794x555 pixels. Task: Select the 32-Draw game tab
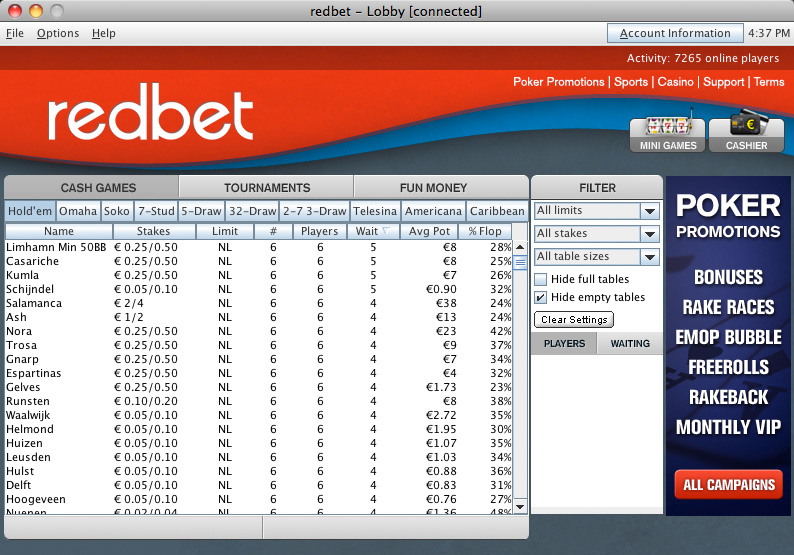click(252, 211)
